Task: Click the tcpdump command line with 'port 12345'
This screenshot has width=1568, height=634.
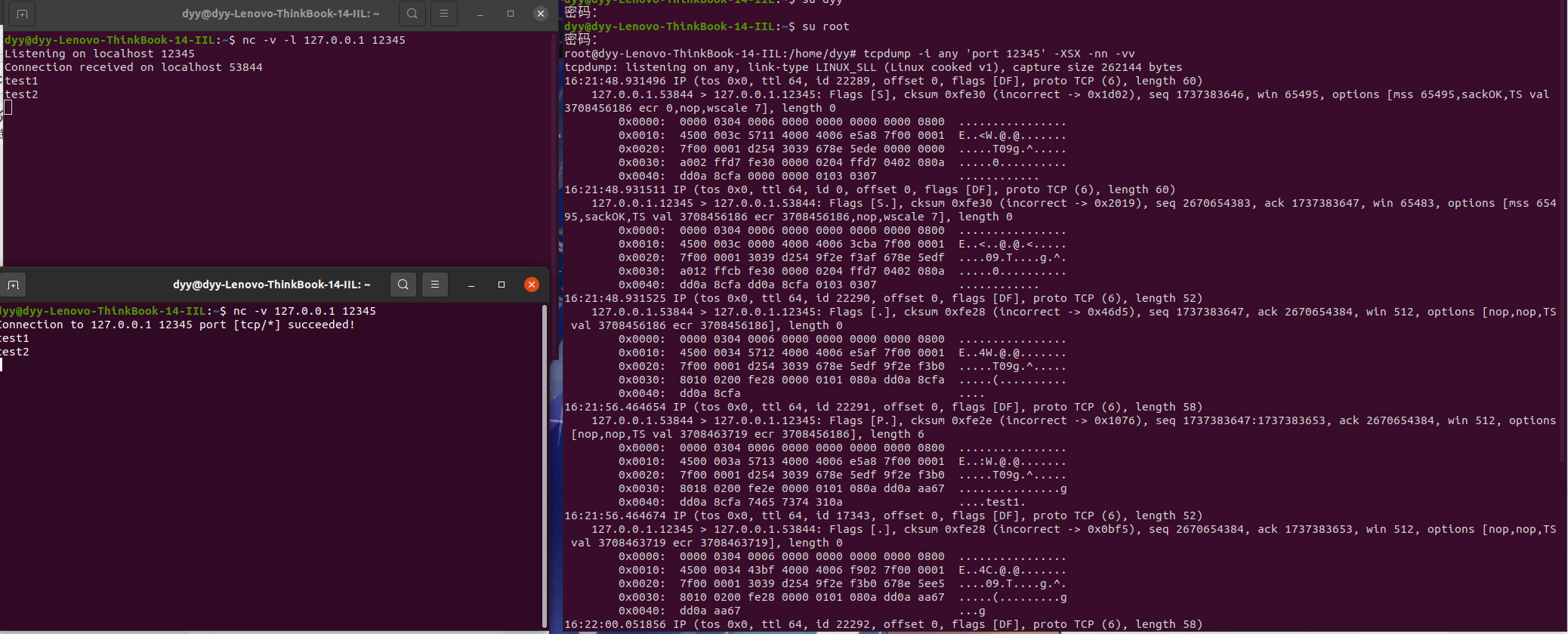Action: (999, 54)
